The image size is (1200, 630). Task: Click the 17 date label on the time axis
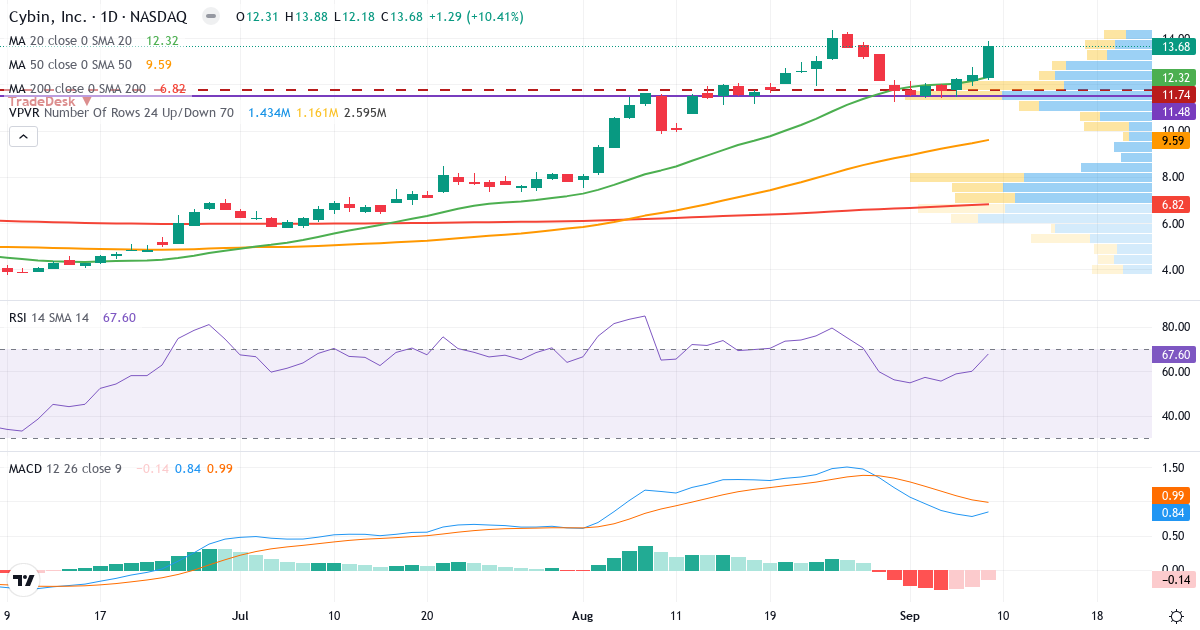pos(100,617)
